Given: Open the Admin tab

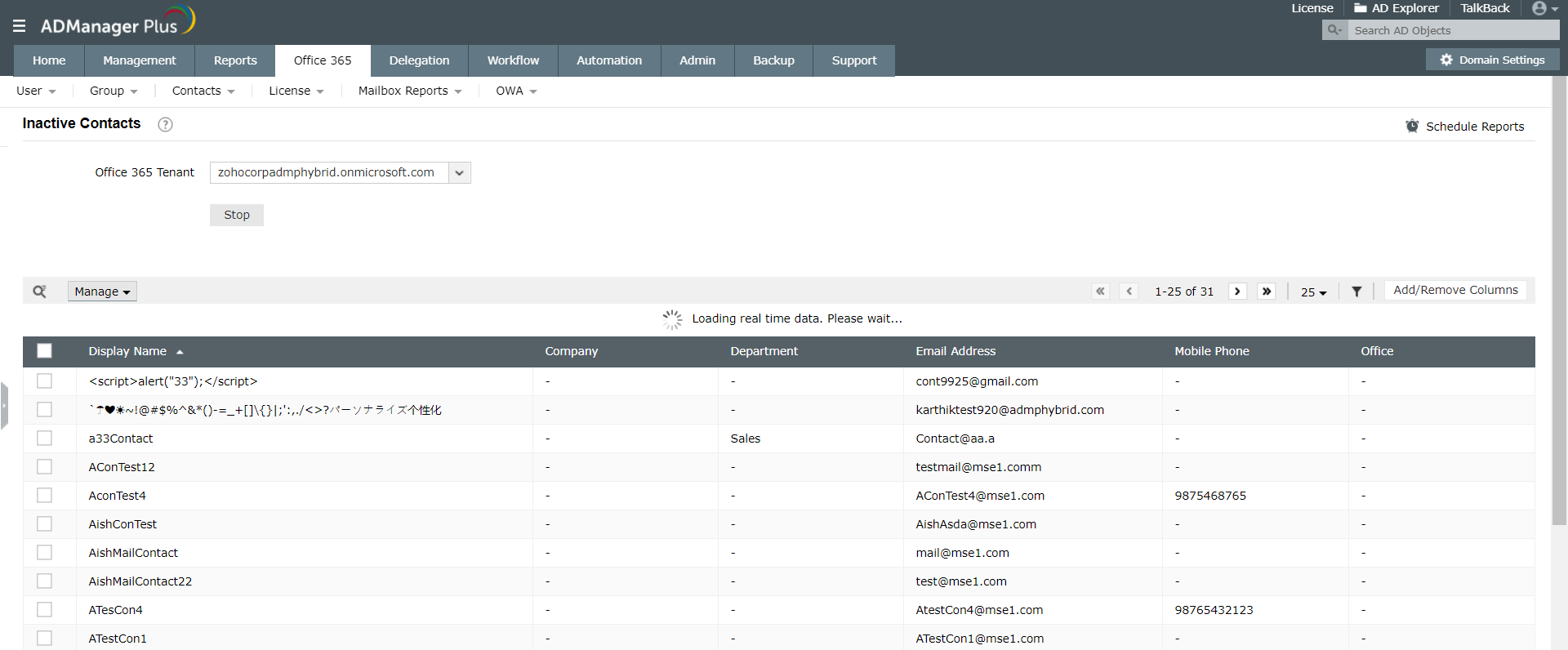Looking at the screenshot, I should tap(697, 60).
